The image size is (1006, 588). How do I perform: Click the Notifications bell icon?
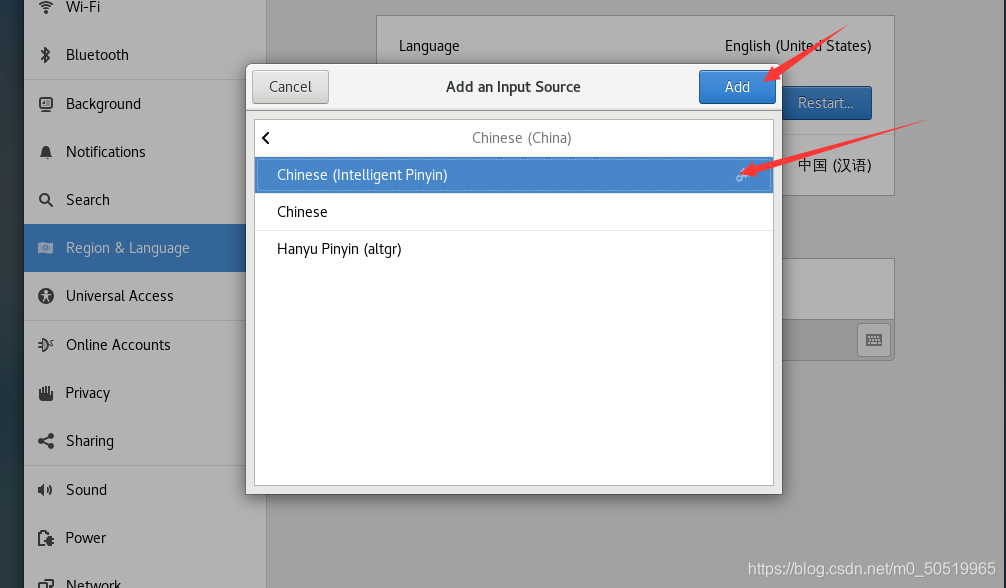click(46, 152)
